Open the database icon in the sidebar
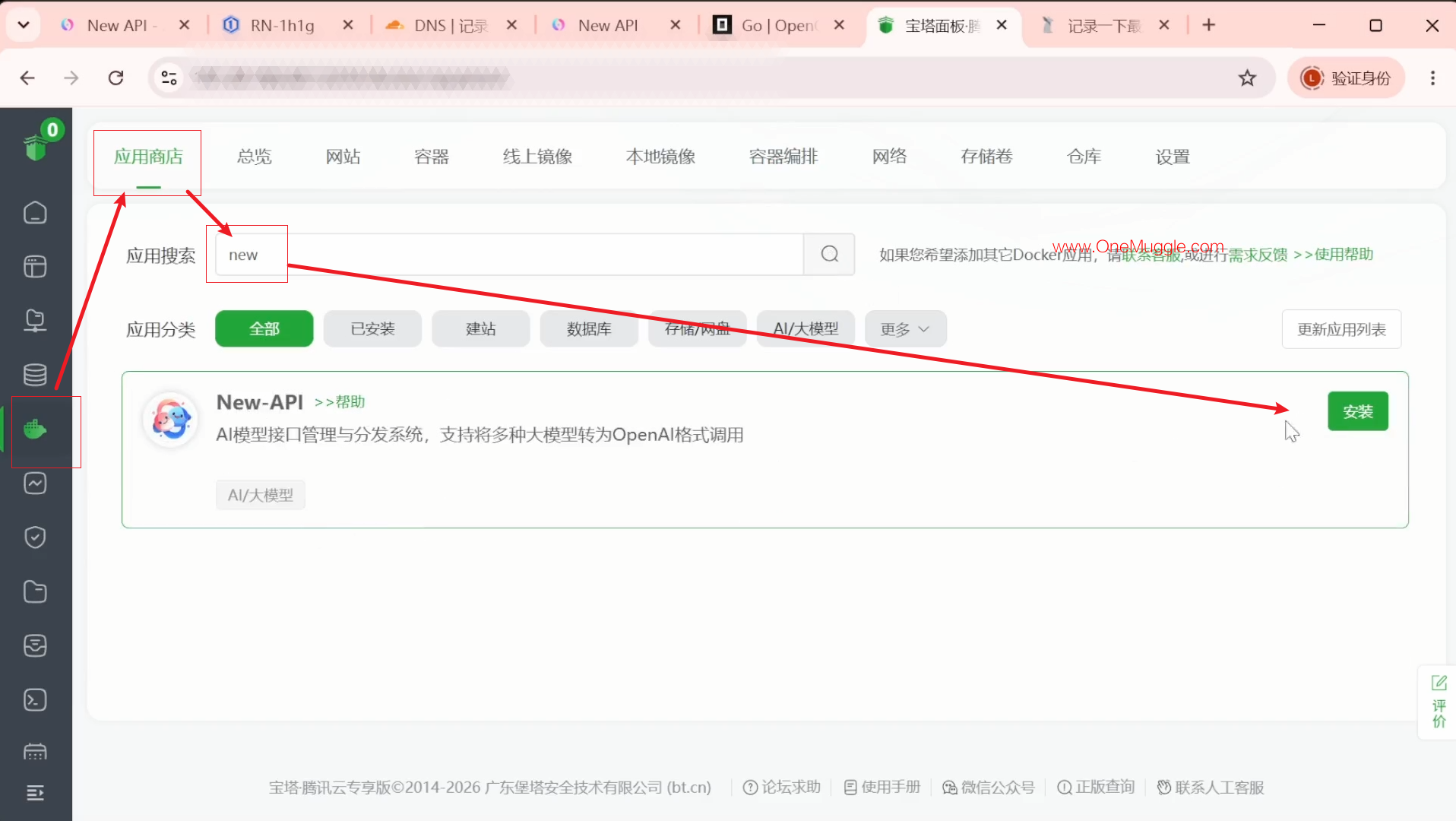Image resolution: width=1456 pixels, height=821 pixels. [35, 374]
